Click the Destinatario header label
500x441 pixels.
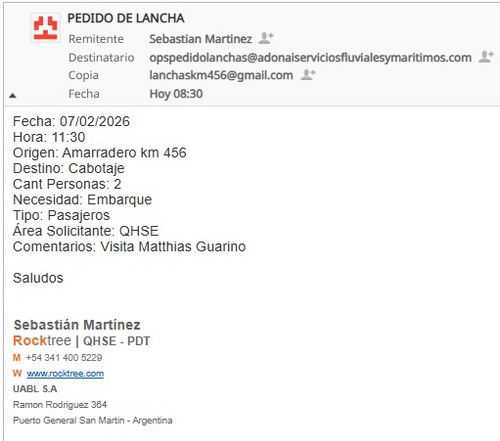101,58
